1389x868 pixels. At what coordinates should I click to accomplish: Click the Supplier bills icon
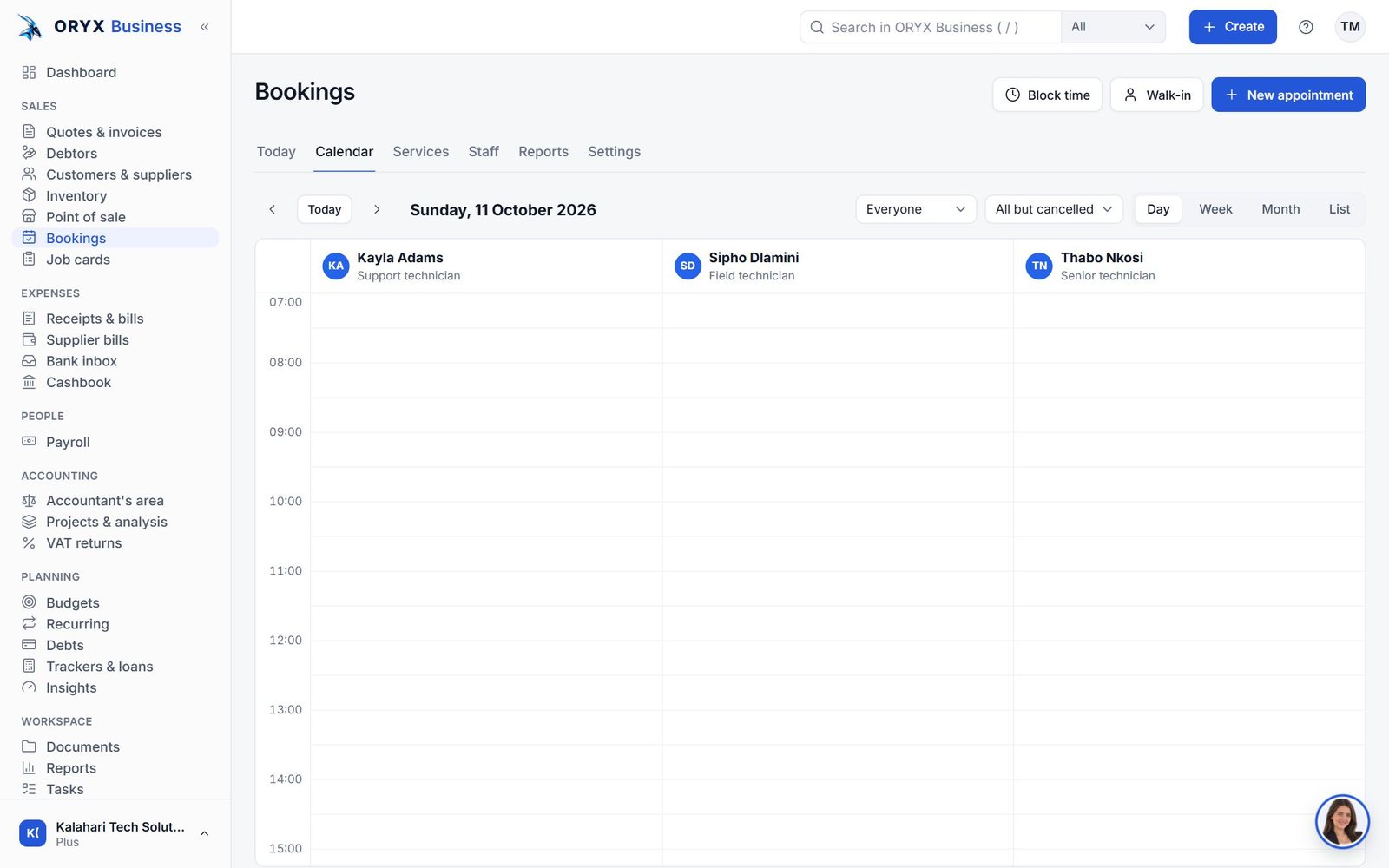click(x=29, y=339)
